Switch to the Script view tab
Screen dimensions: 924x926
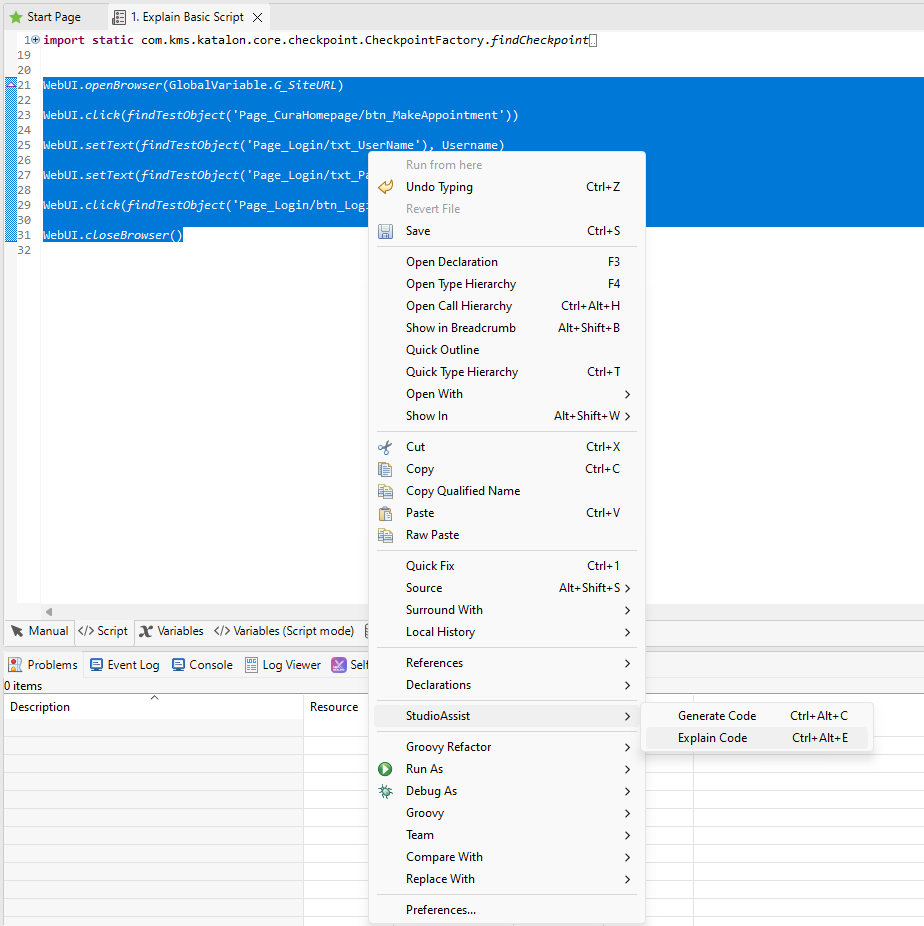(104, 631)
